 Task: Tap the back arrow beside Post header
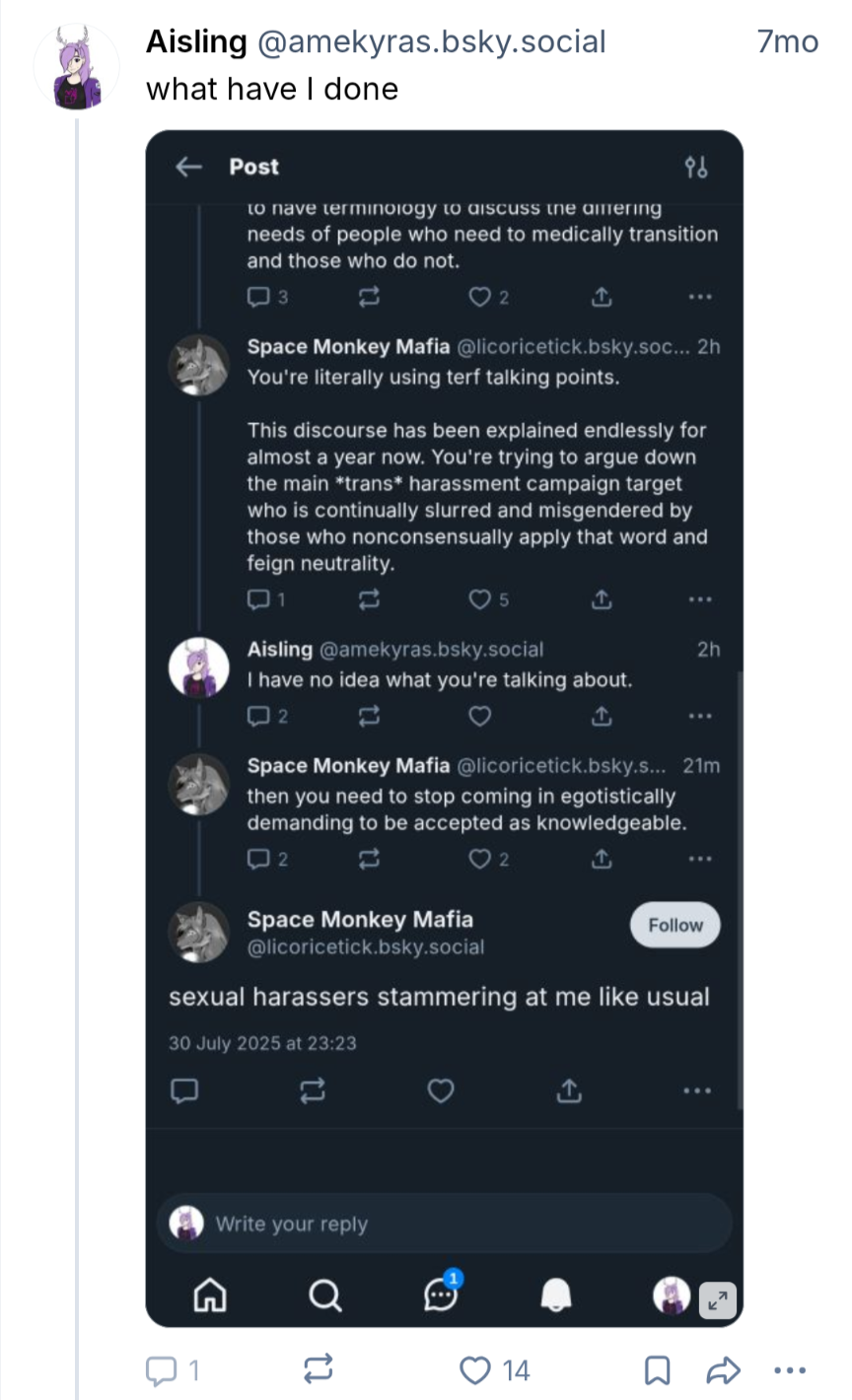pyautogui.click(x=188, y=167)
